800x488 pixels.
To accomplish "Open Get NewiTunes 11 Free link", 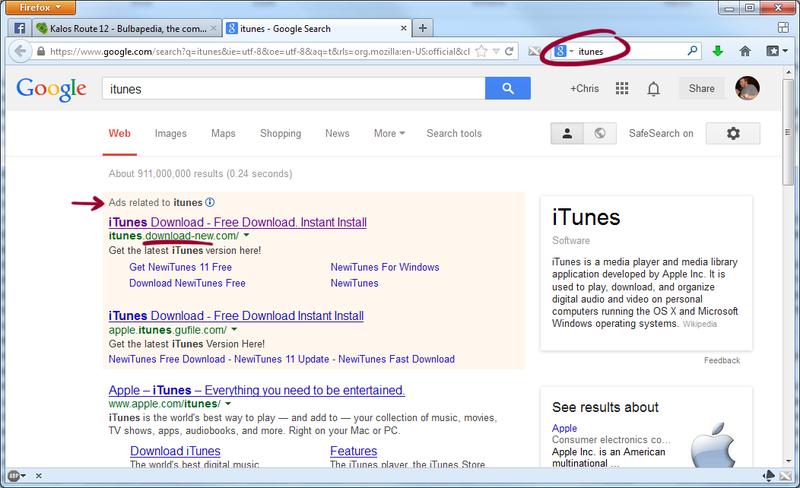I will (181, 267).
